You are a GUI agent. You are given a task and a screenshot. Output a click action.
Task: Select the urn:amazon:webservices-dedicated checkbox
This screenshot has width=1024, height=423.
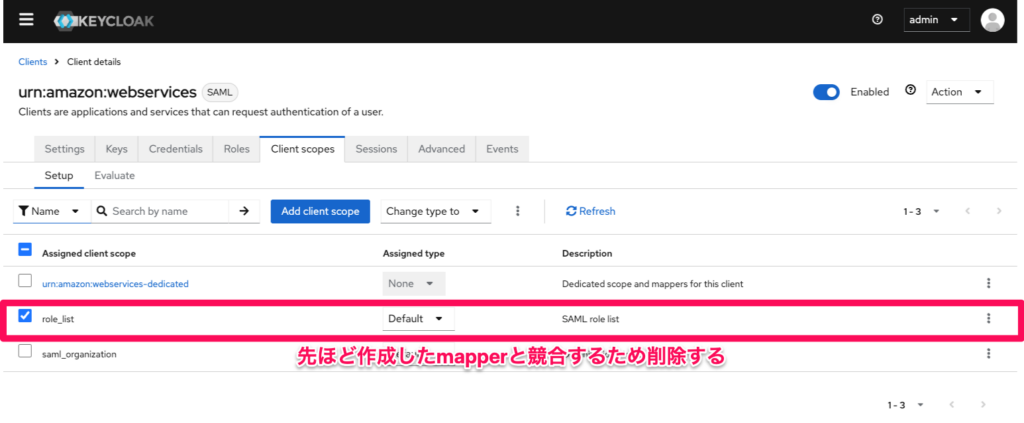26,282
